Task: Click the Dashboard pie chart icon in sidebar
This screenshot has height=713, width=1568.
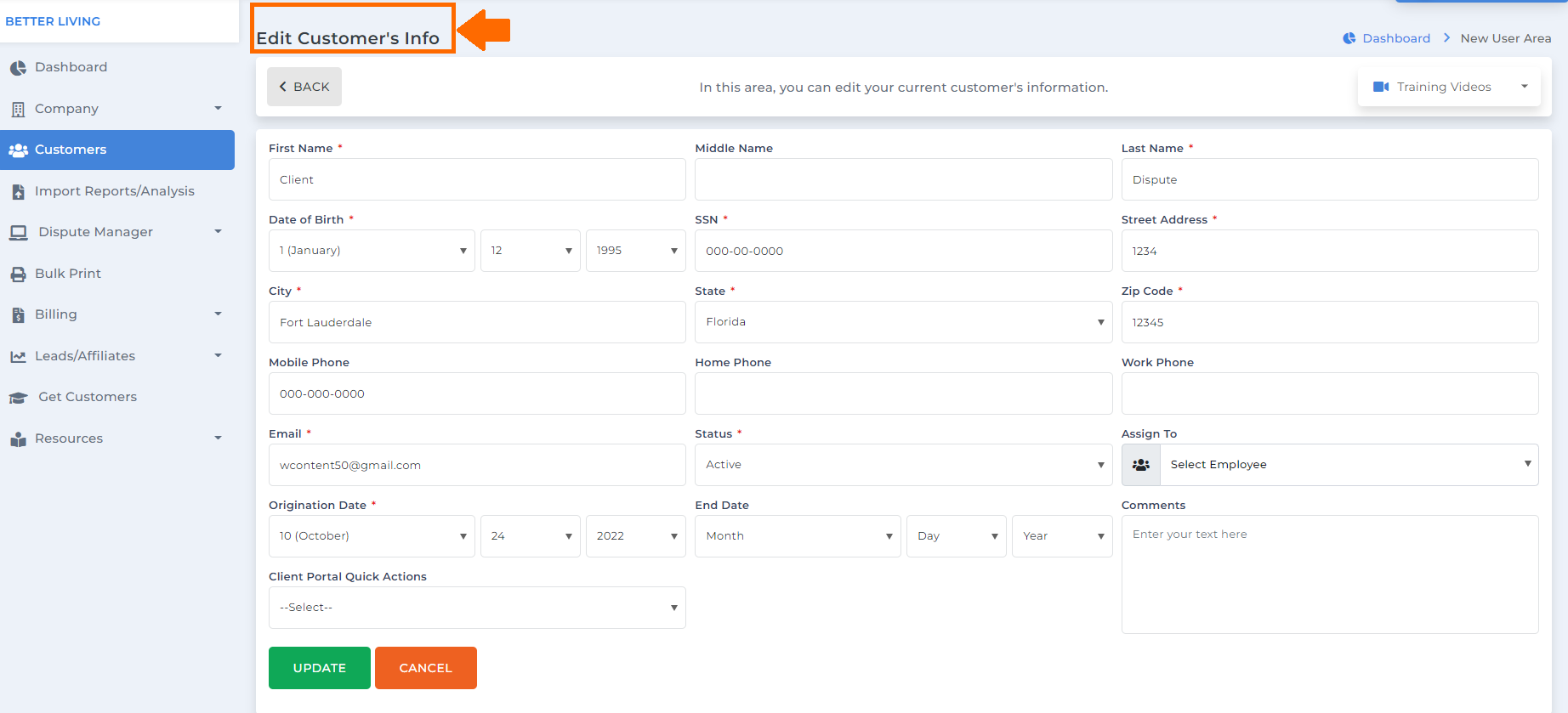Action: pos(18,68)
